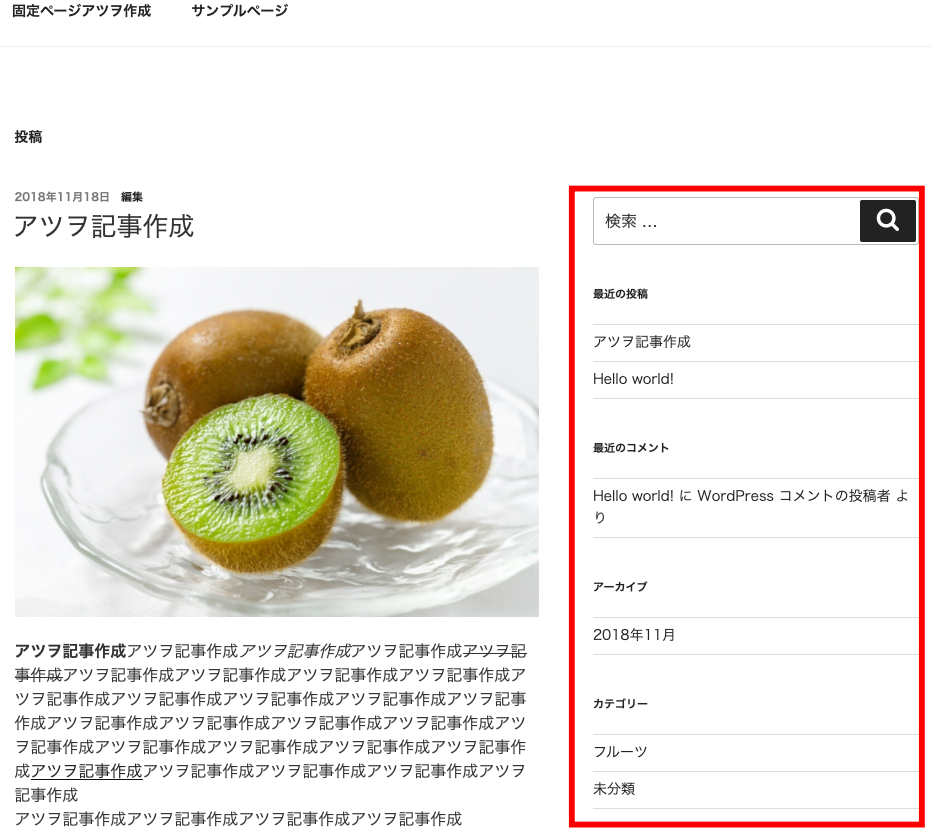Click the 投稿 page heading
This screenshot has width=931, height=834.
click(x=28, y=137)
